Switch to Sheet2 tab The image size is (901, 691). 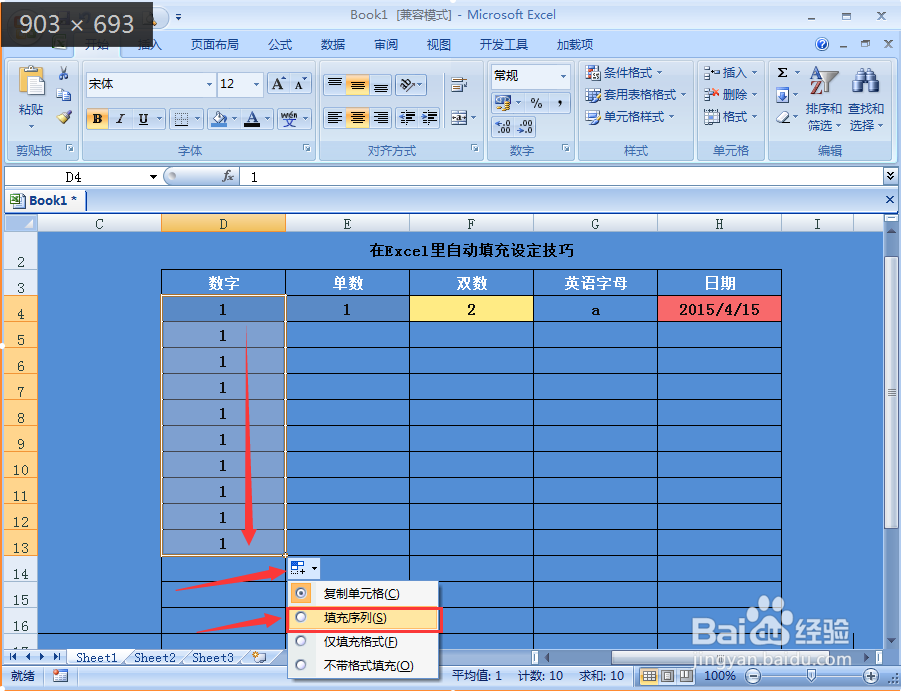tap(155, 658)
